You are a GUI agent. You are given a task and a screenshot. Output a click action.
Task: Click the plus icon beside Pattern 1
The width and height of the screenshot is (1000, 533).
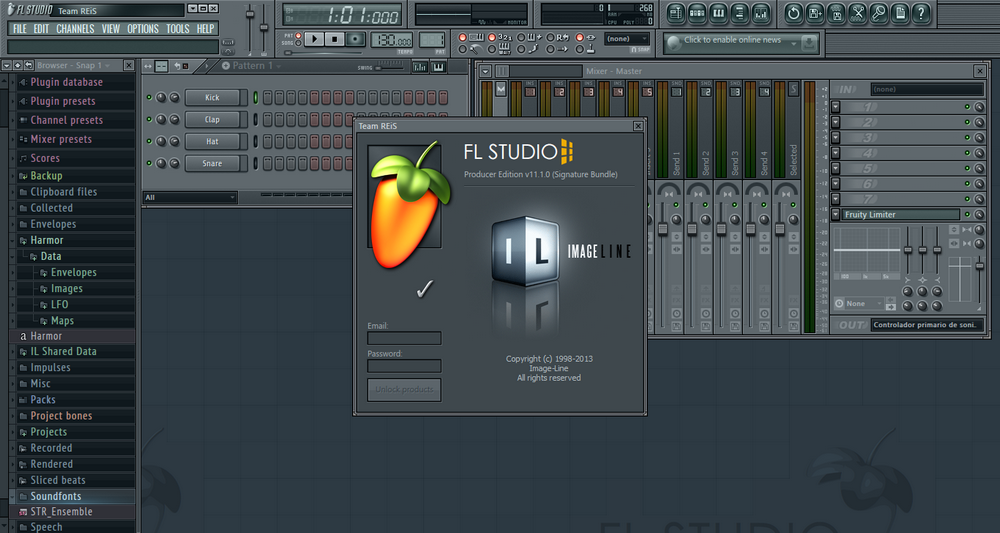point(225,66)
